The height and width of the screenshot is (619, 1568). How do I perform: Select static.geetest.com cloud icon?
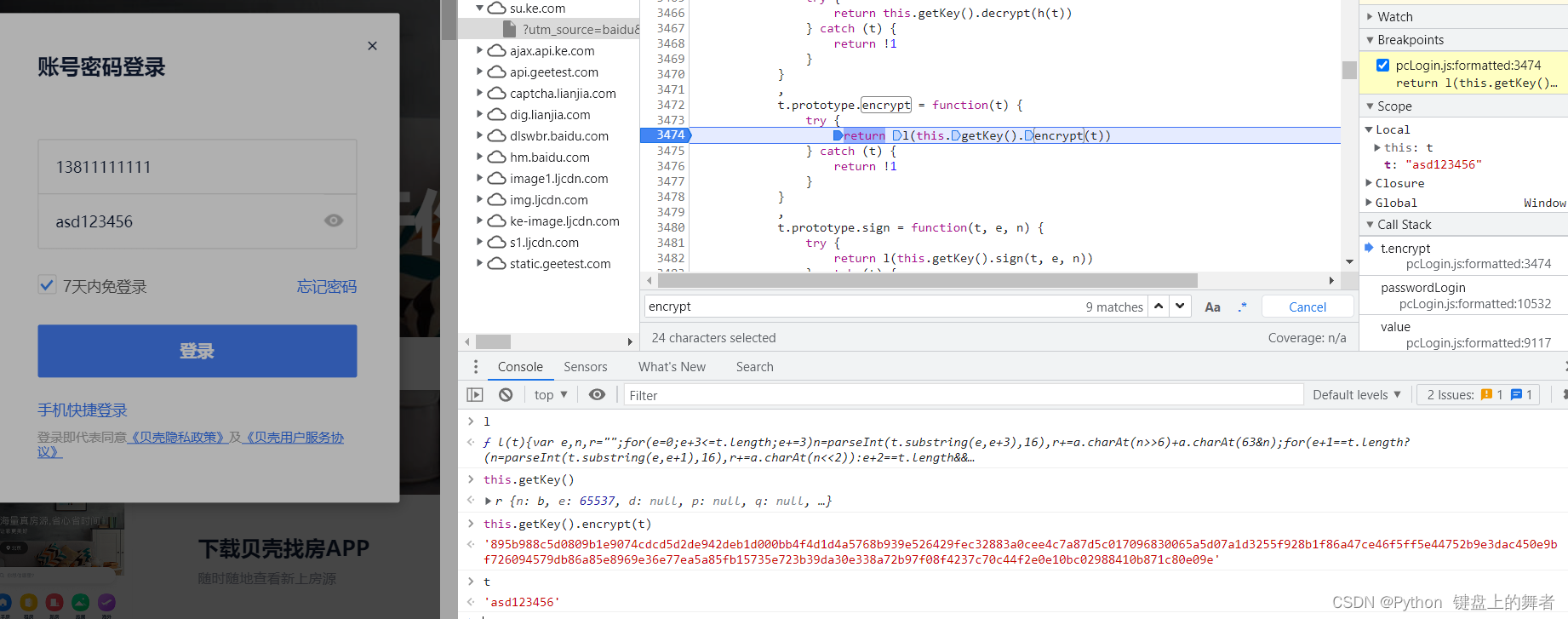497,263
